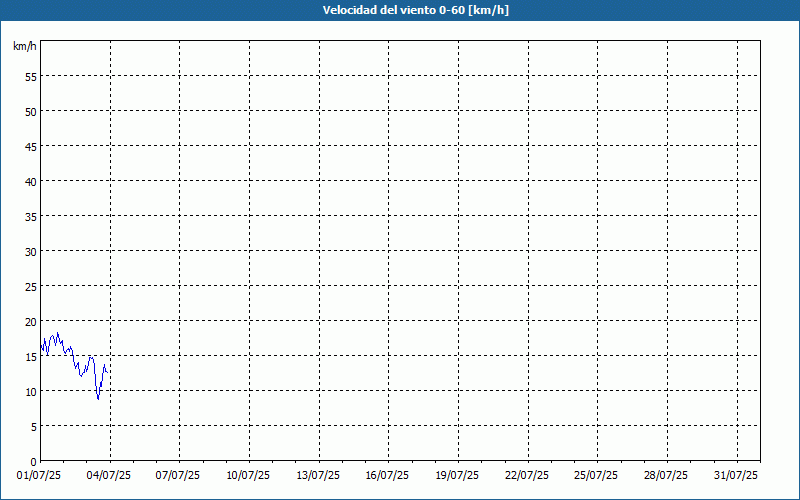The width and height of the screenshot is (800, 500).
Task: Click the chart title 'Velocidad del viento 0-60 [km/h]'
Action: click(x=416, y=10)
